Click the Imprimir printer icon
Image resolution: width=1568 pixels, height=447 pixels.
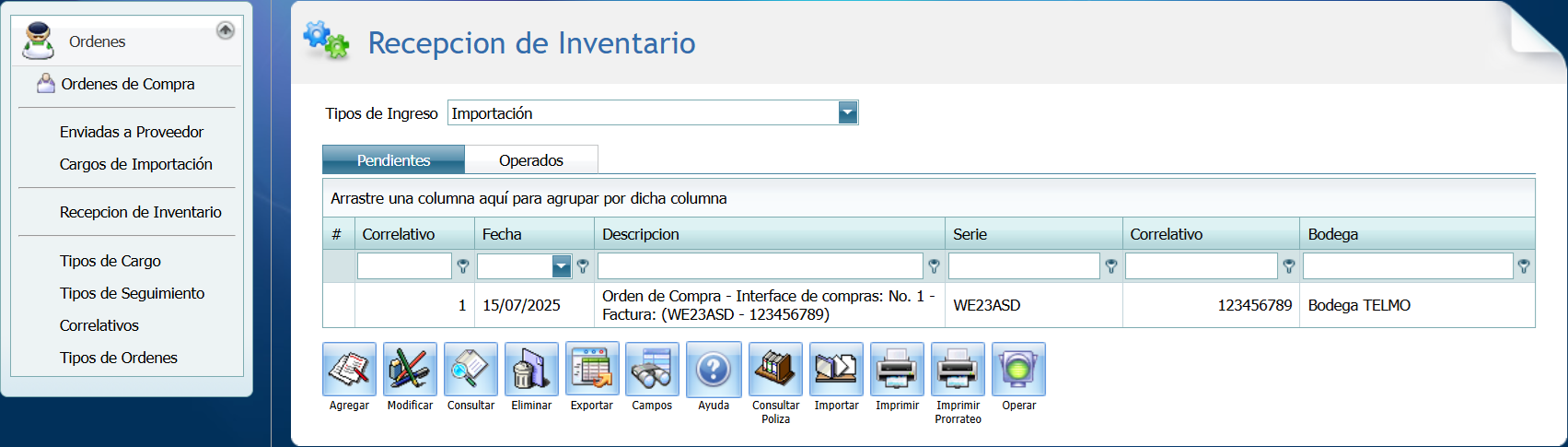[897, 370]
